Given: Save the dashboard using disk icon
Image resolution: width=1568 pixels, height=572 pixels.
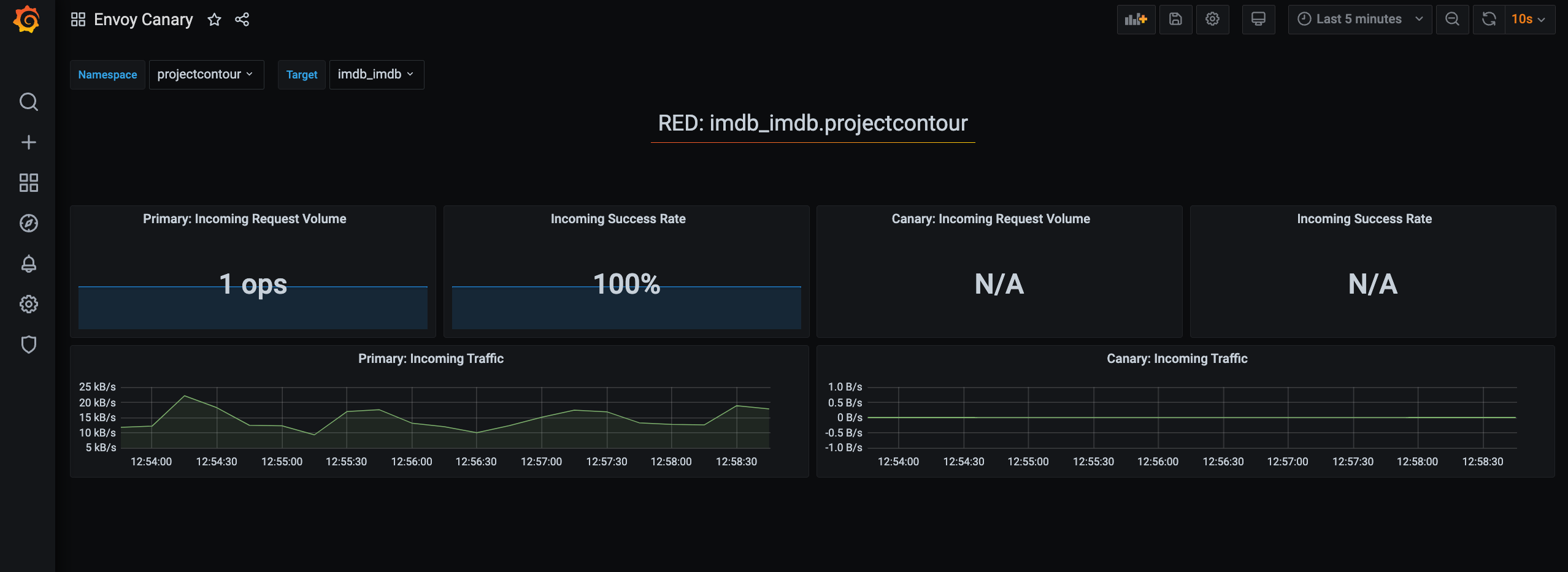Looking at the screenshot, I should 1175,20.
